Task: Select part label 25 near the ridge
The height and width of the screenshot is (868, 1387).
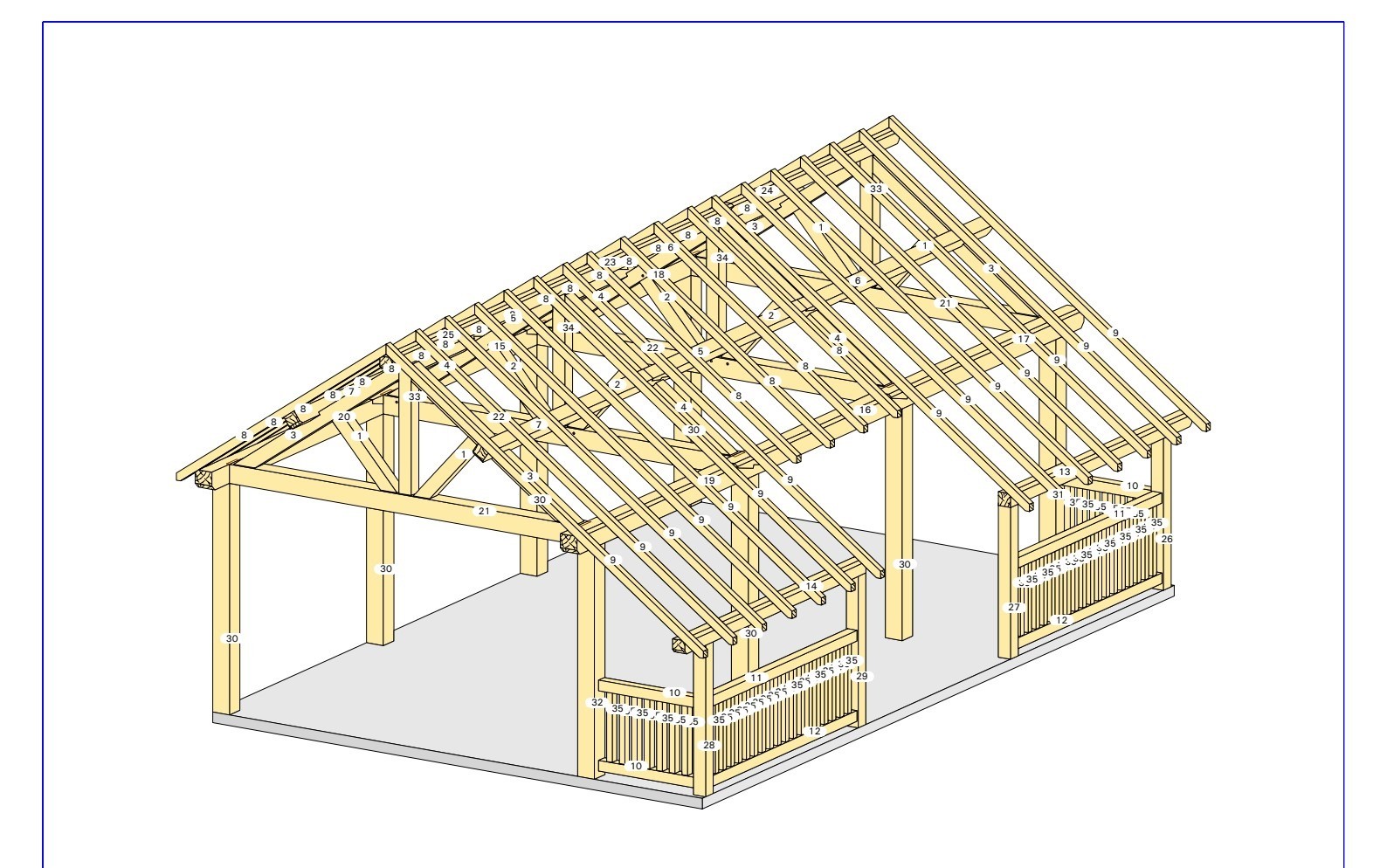Action: point(448,334)
